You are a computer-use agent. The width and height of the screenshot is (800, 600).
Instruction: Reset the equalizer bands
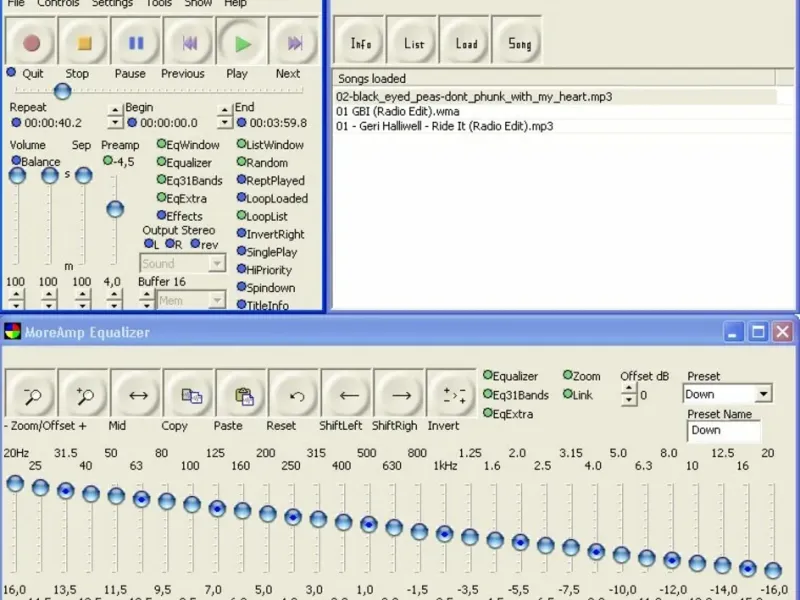point(295,395)
